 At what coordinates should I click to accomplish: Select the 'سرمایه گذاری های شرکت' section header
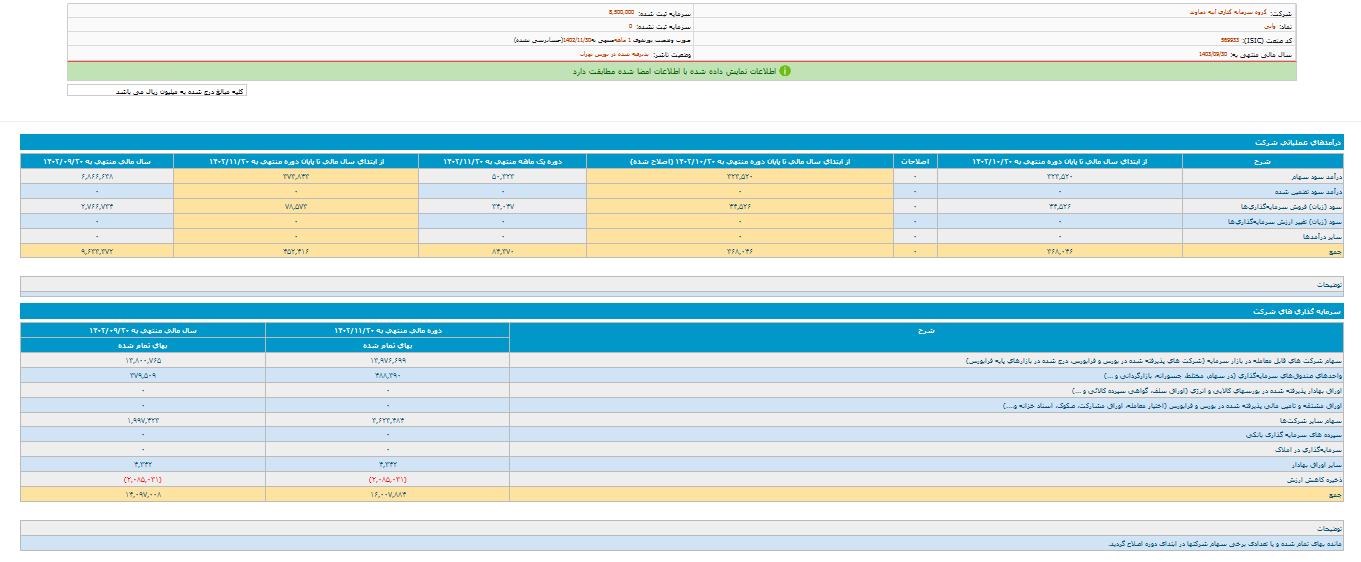tap(1300, 311)
